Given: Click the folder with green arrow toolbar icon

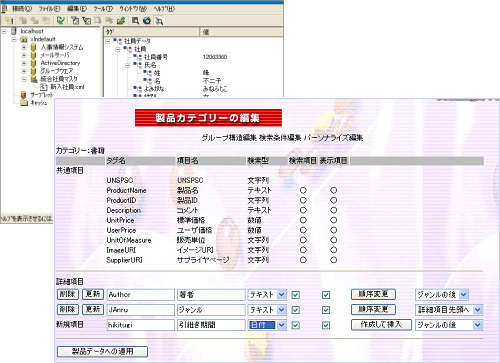Looking at the screenshot, I should click(x=121, y=21).
